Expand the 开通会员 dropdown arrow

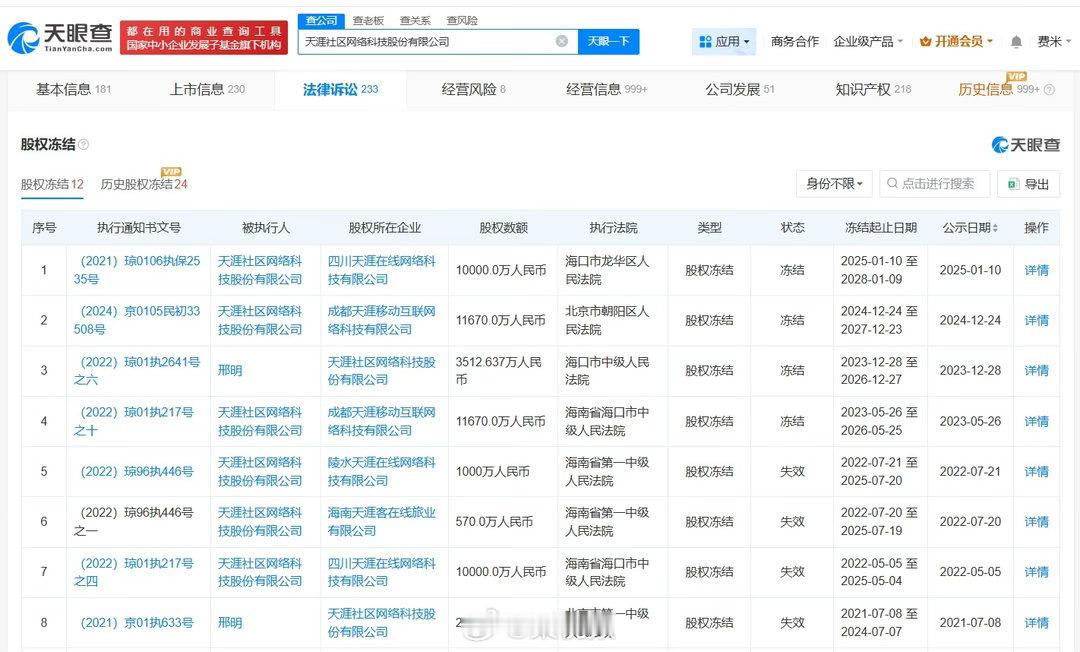[x=990, y=41]
